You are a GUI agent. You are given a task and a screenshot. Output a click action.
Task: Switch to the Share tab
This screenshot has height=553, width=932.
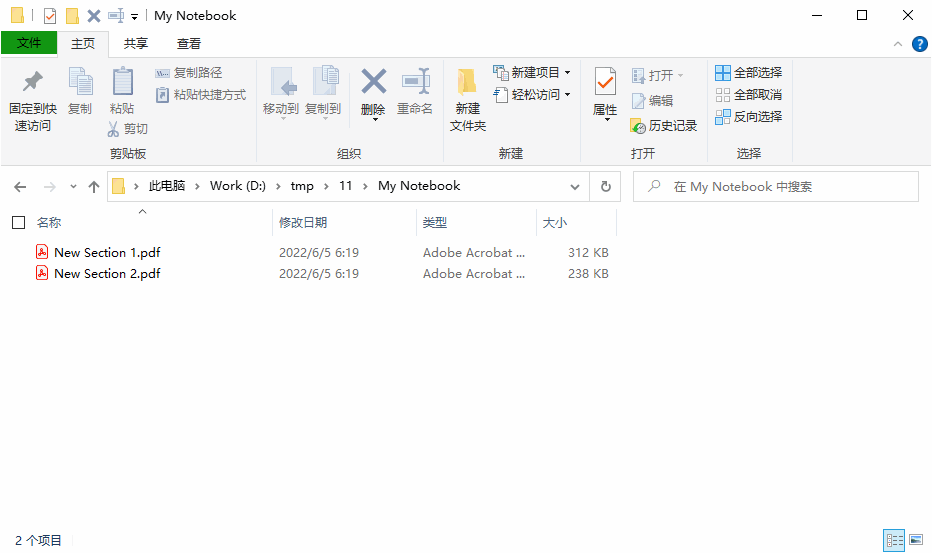[136, 43]
